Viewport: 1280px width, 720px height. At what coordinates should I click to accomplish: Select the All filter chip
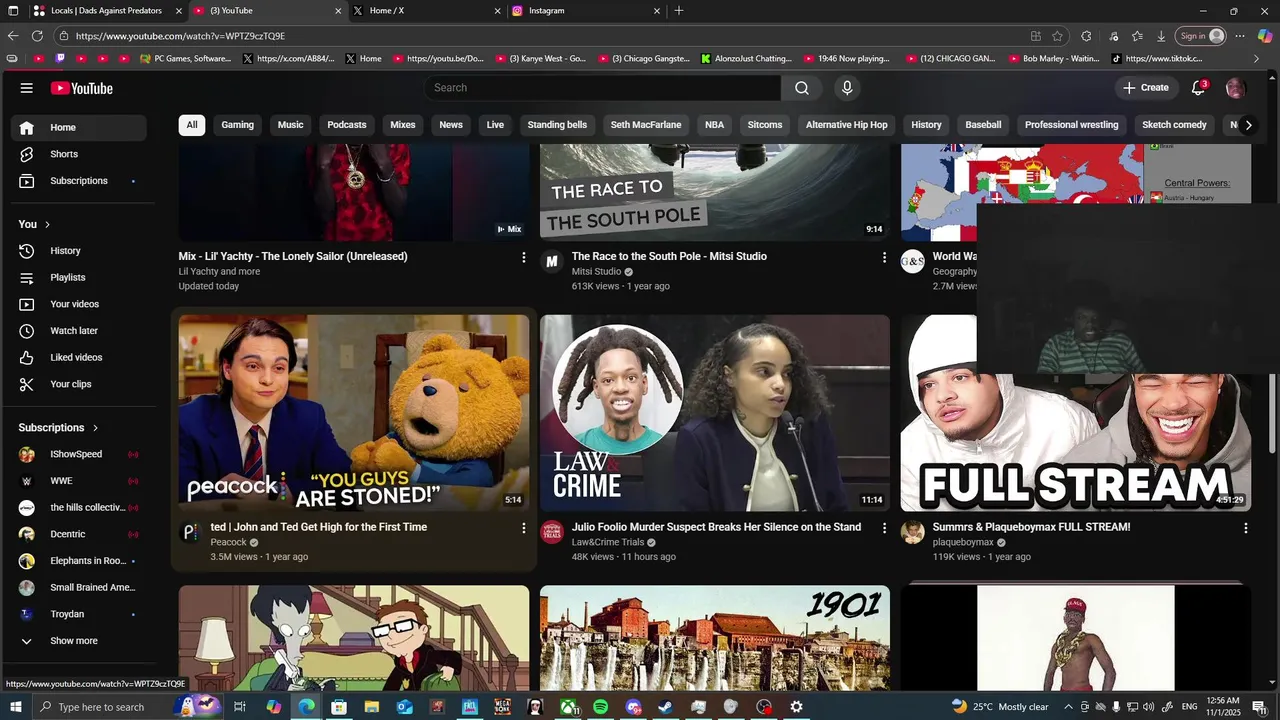[192, 125]
